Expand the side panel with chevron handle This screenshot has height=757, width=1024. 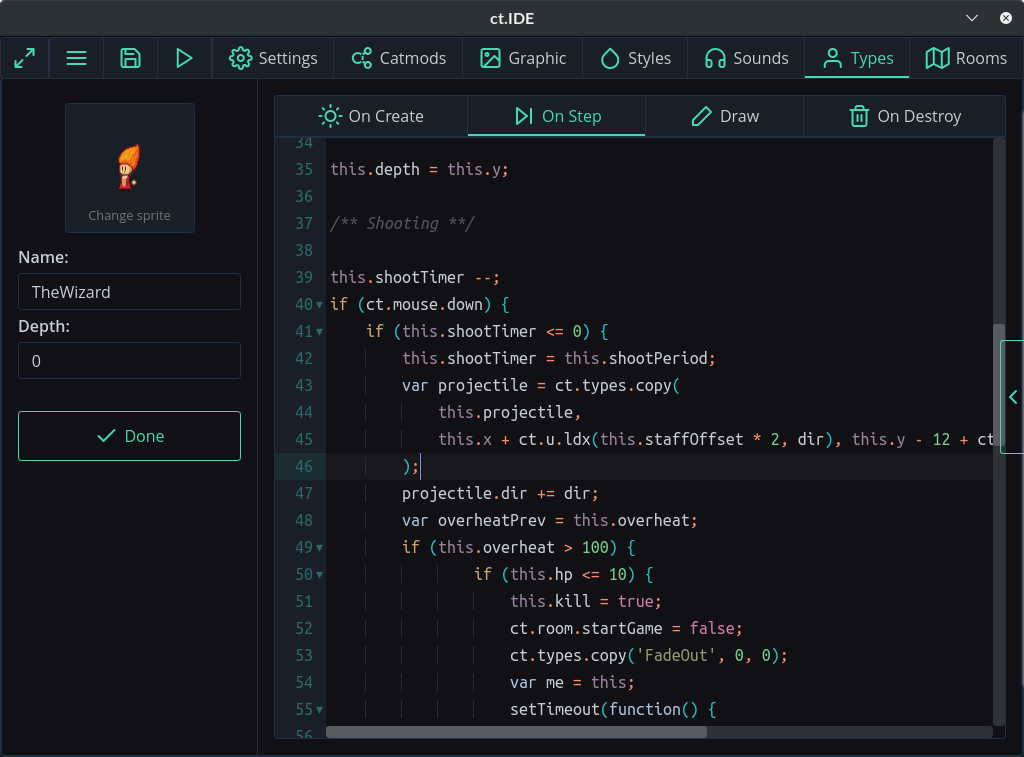tap(1012, 397)
